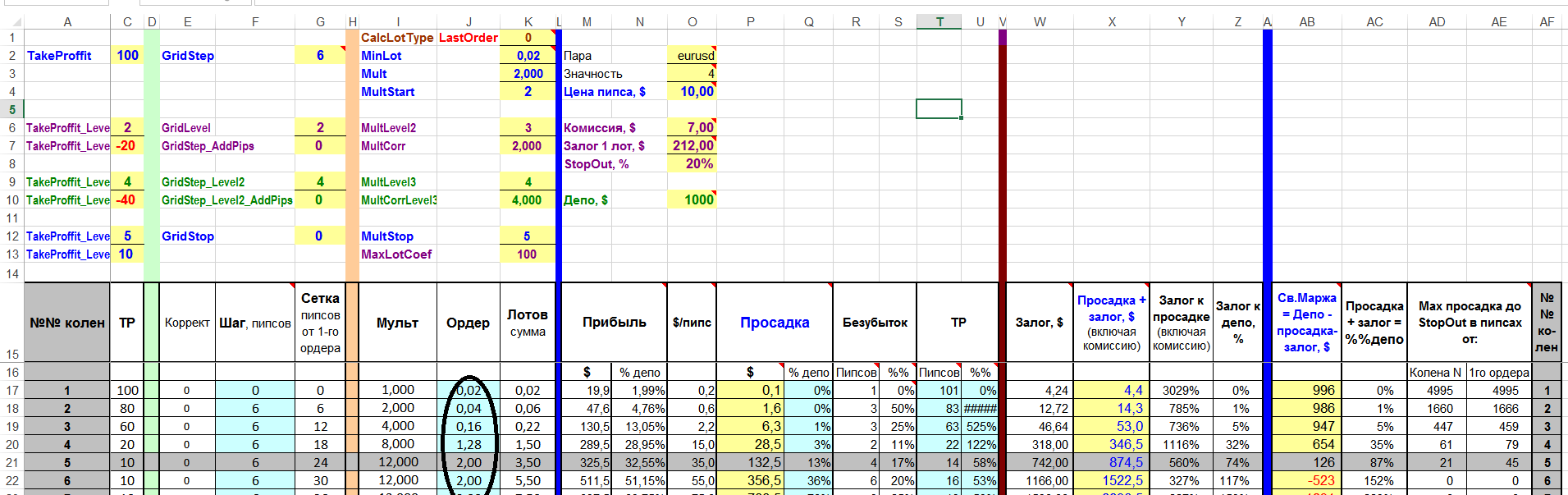Image resolution: width=1568 pixels, height=495 pixels.
Task: Select the -40 value in row 10
Action: click(x=127, y=200)
